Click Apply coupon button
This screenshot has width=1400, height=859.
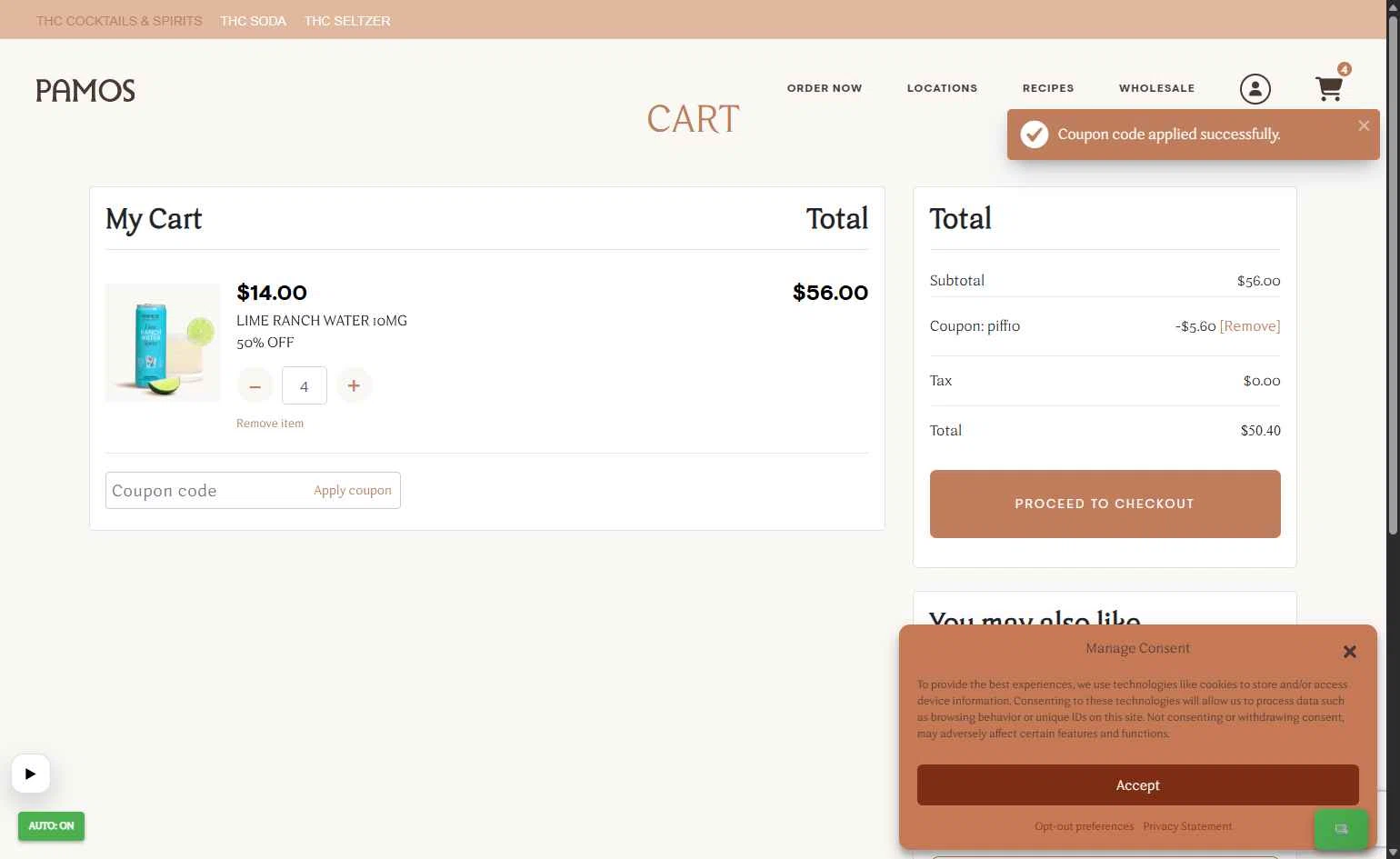(x=353, y=490)
